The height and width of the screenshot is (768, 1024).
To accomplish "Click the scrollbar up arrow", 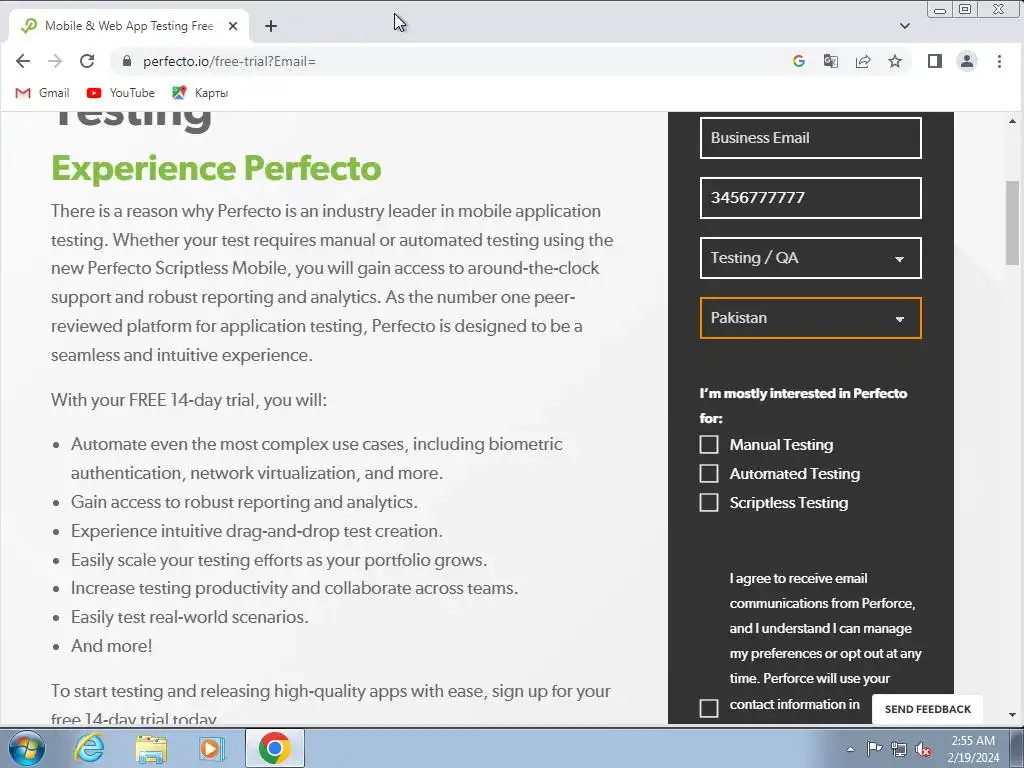I will tap(1012, 121).
